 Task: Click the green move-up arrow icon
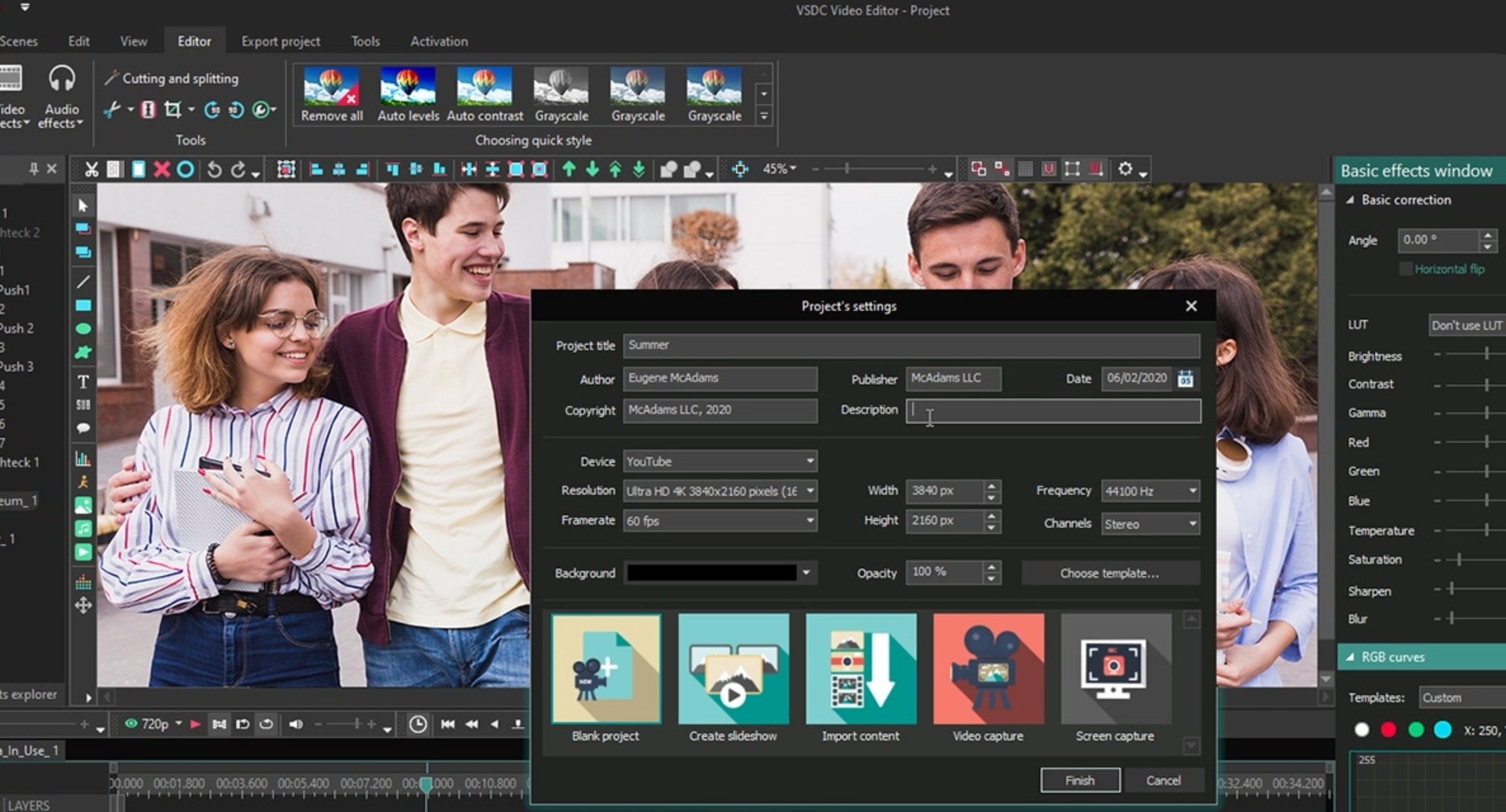[569, 169]
